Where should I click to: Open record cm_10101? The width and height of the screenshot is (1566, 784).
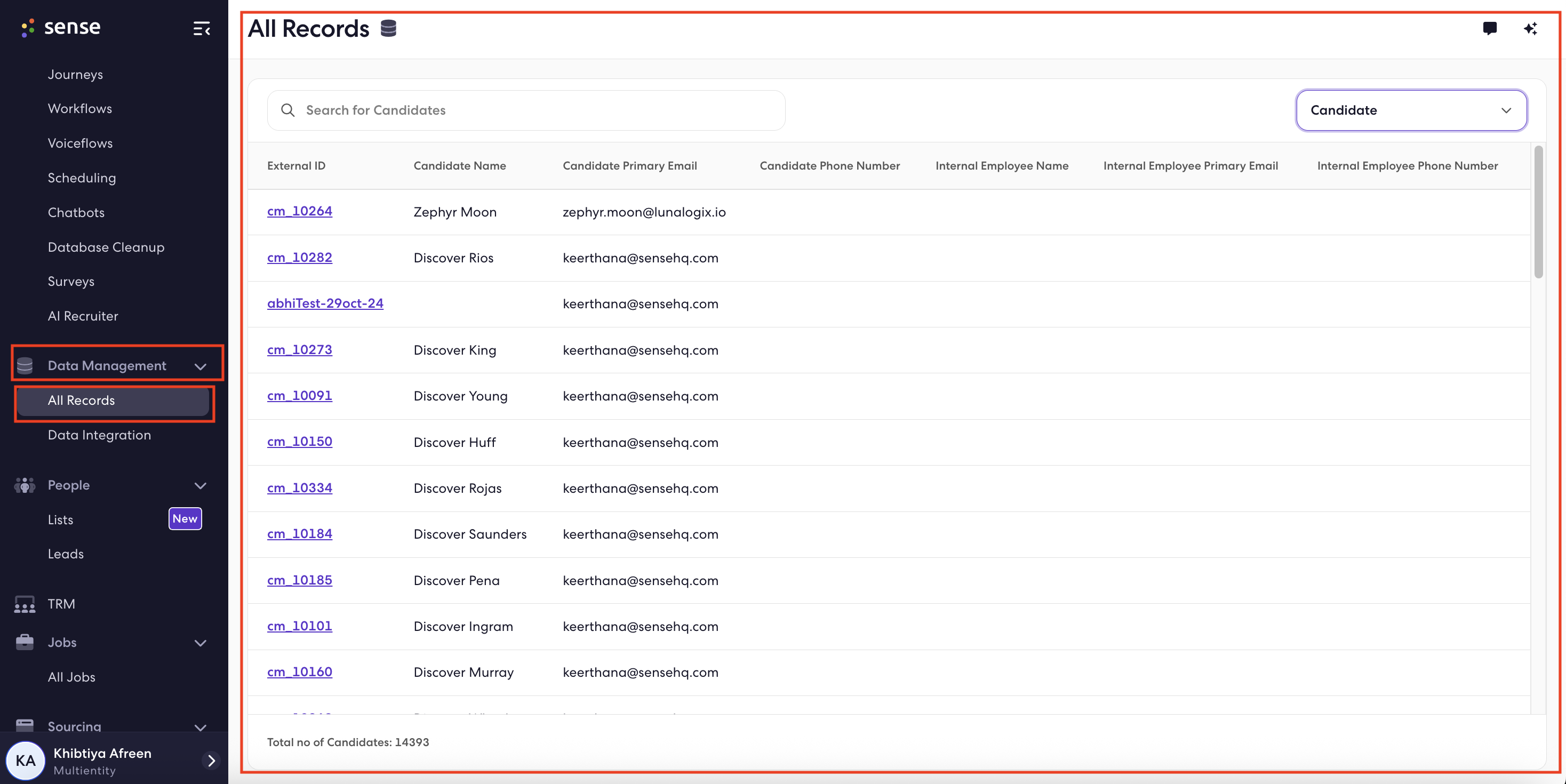300,626
